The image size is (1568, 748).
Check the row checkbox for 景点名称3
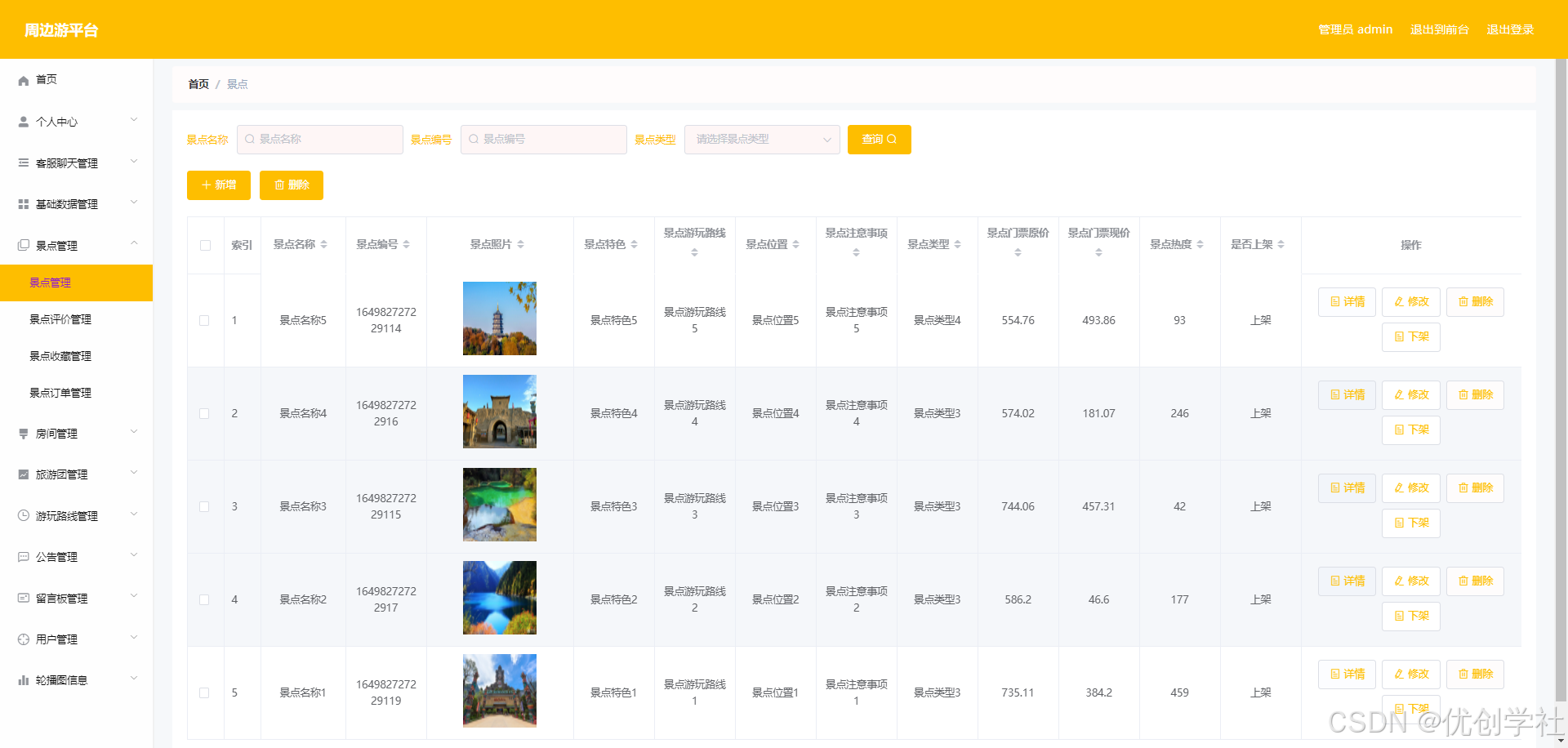pyautogui.click(x=204, y=506)
